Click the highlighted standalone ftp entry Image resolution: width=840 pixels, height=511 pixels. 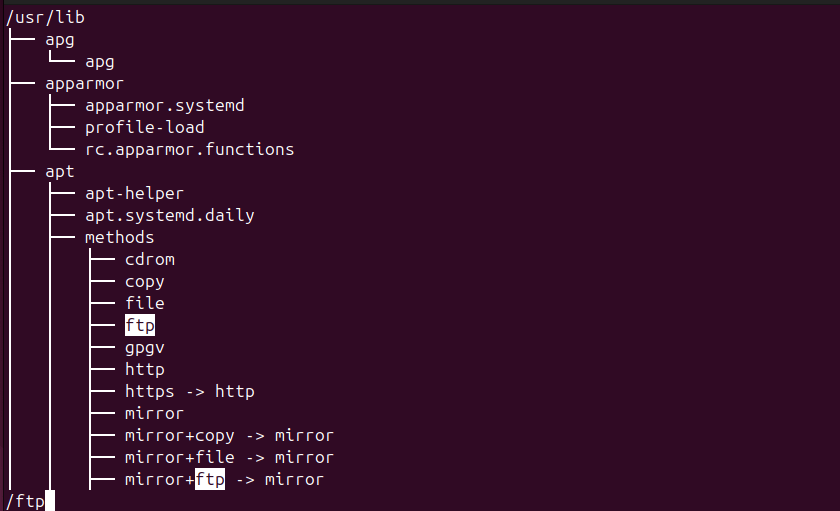140,325
